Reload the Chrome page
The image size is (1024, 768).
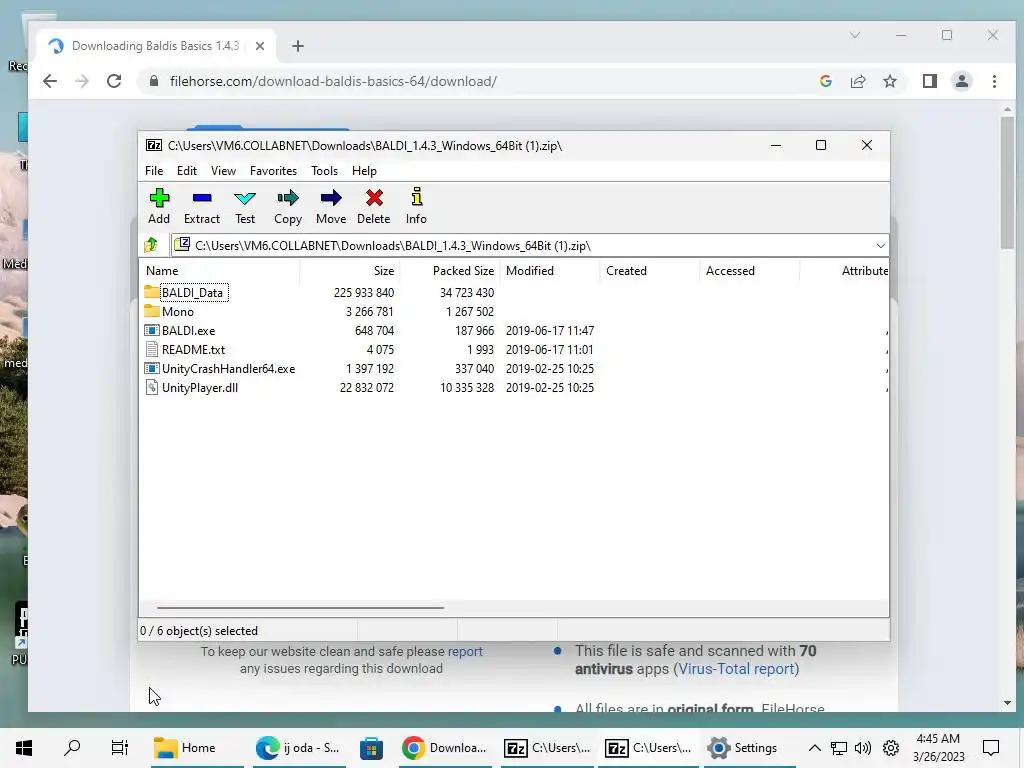114,81
